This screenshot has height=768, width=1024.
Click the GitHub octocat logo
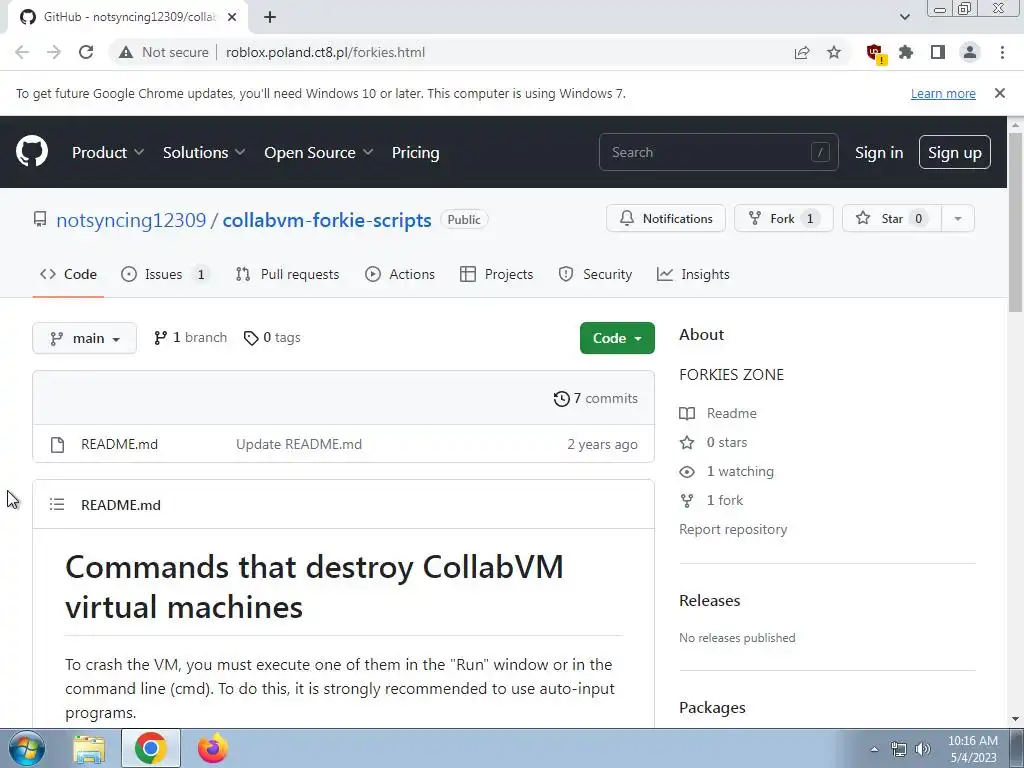[x=32, y=152]
